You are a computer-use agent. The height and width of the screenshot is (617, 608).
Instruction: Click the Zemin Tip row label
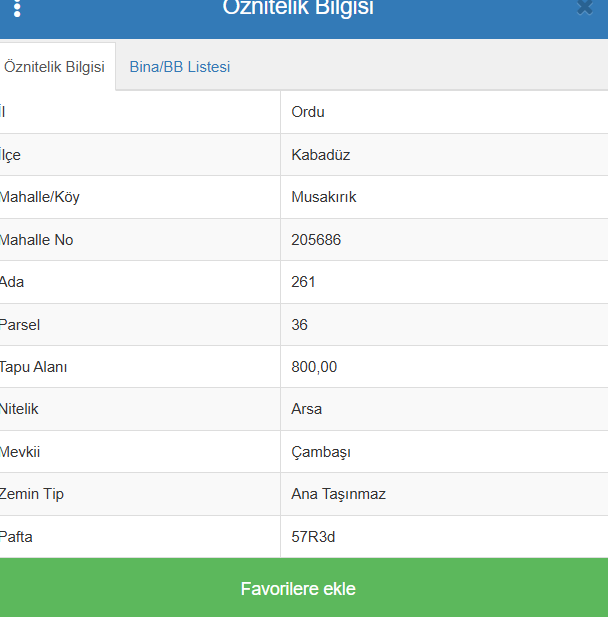pyautogui.click(x=32, y=494)
